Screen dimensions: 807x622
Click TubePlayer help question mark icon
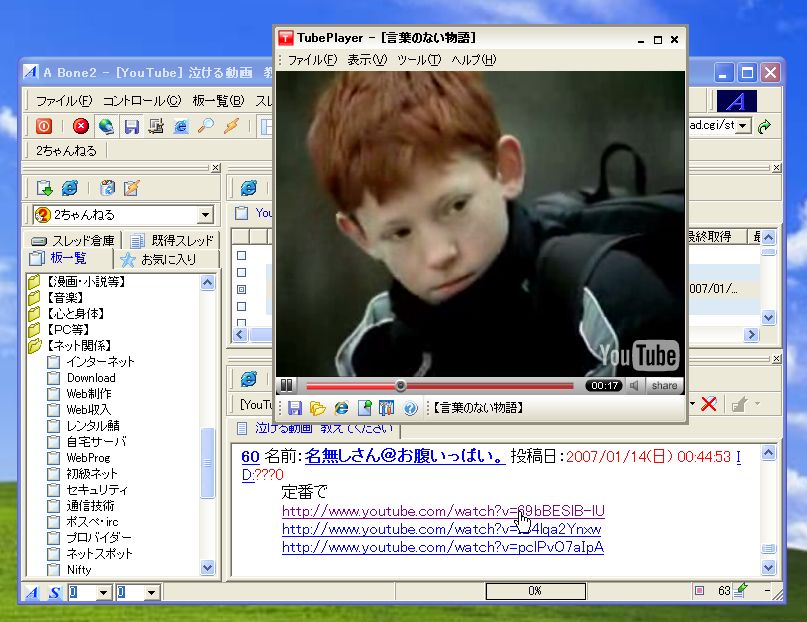click(410, 408)
